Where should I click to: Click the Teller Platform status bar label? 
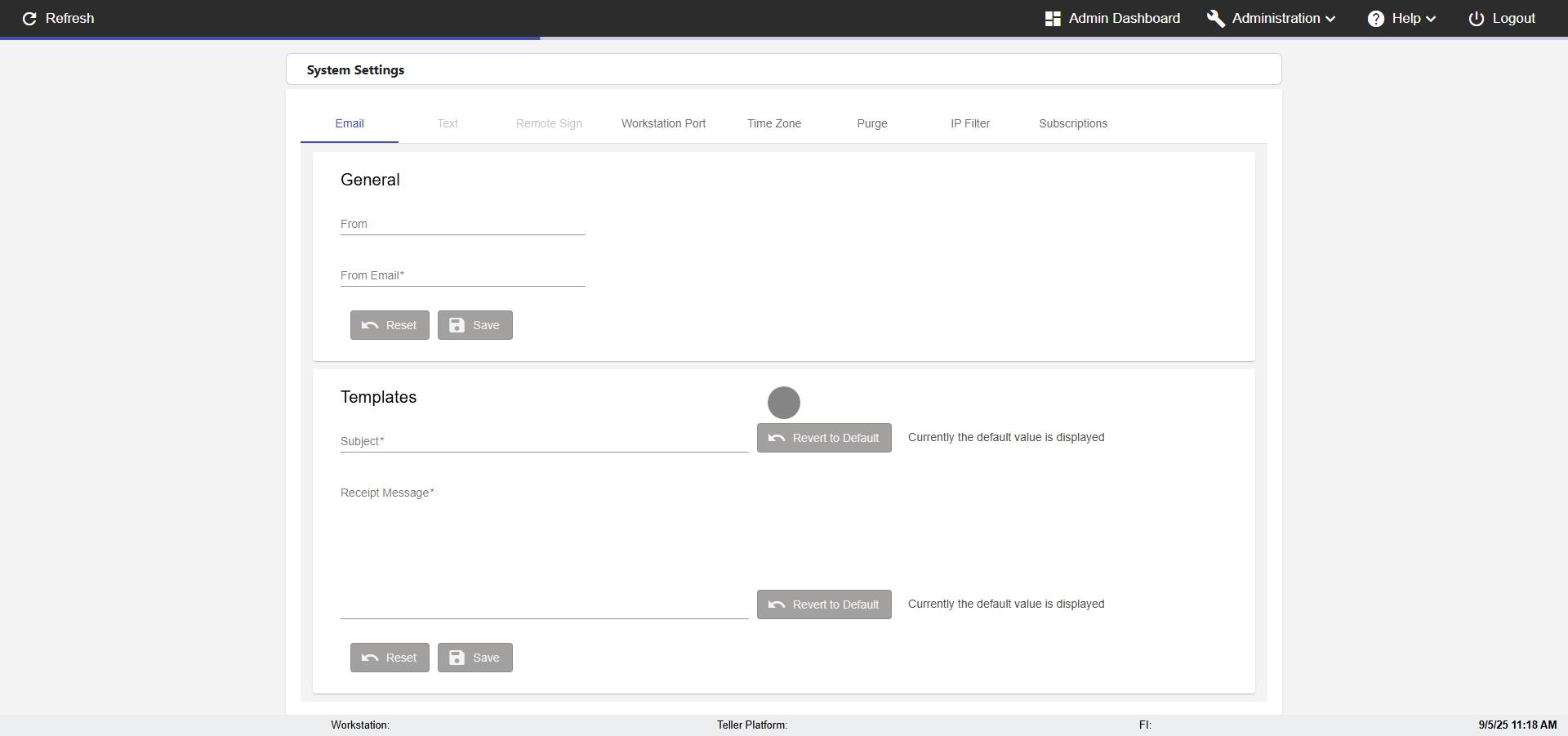[x=752, y=725]
